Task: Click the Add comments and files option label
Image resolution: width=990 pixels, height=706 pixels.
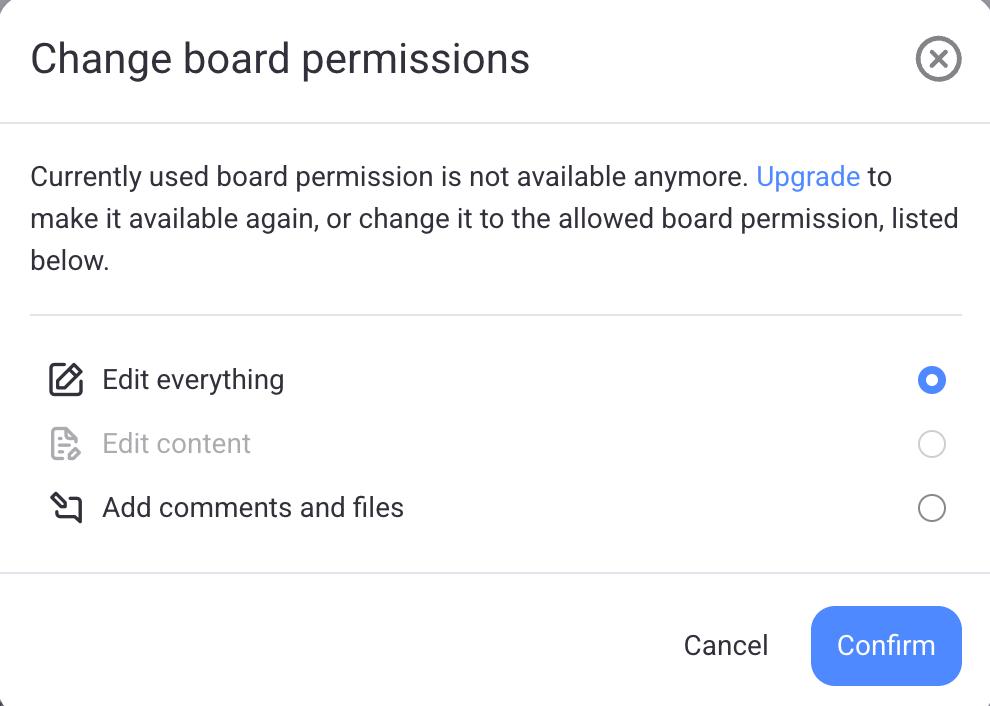Action: click(252, 508)
